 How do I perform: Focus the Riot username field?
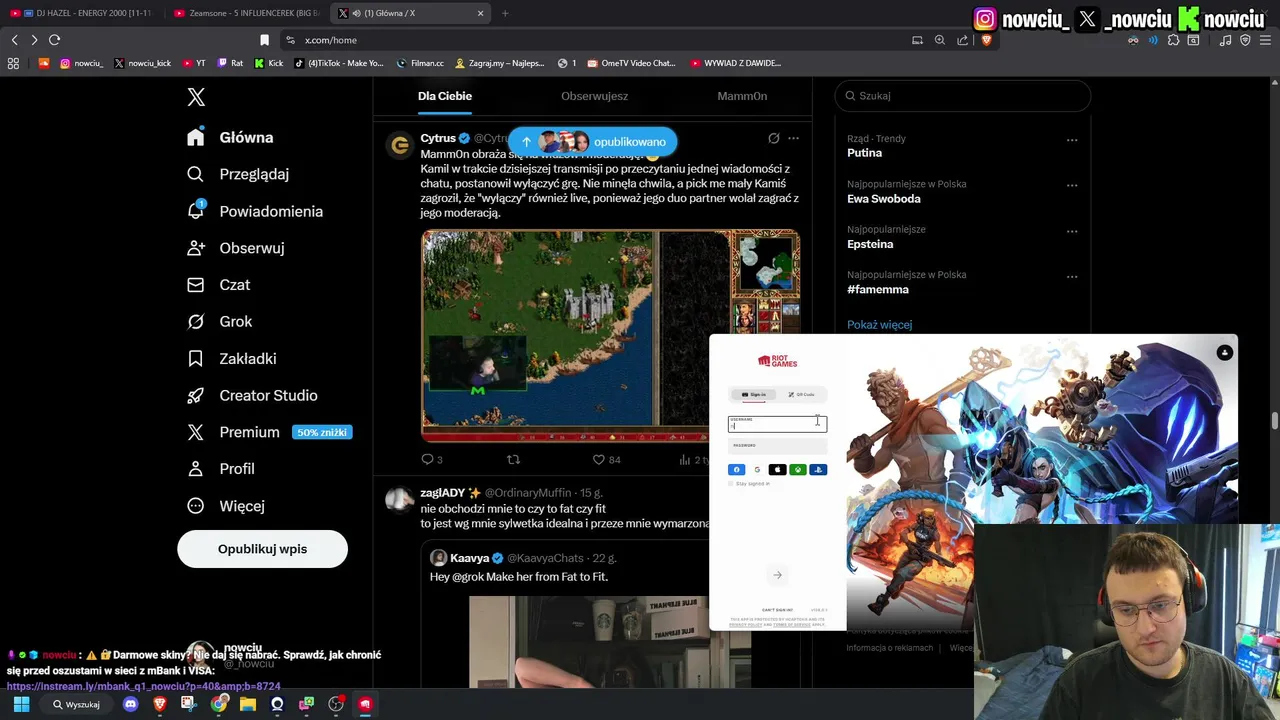777,424
